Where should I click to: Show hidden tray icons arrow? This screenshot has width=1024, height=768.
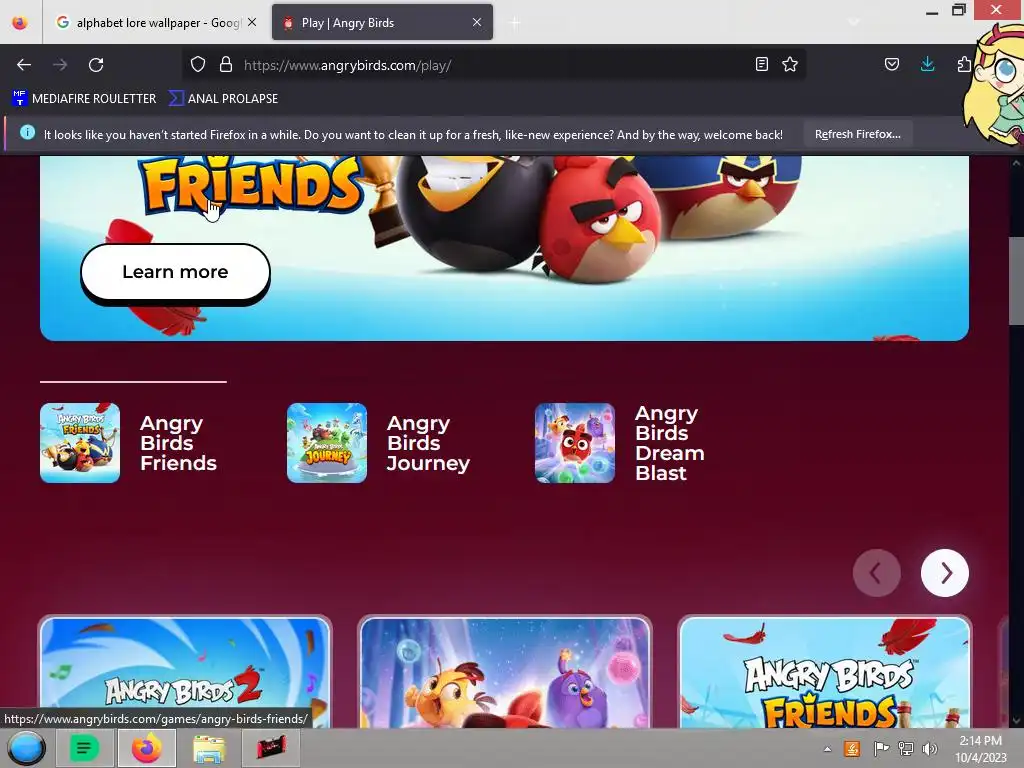click(827, 749)
